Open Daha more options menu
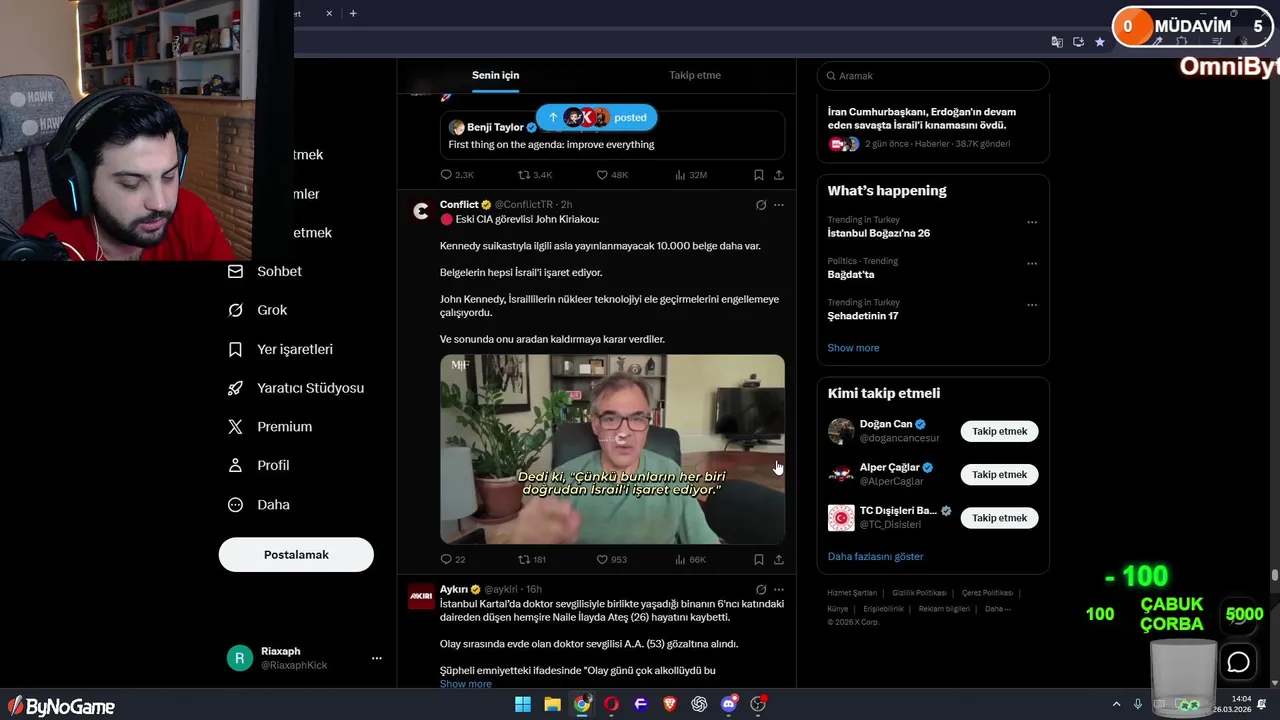This screenshot has width=1280, height=720. [258, 505]
